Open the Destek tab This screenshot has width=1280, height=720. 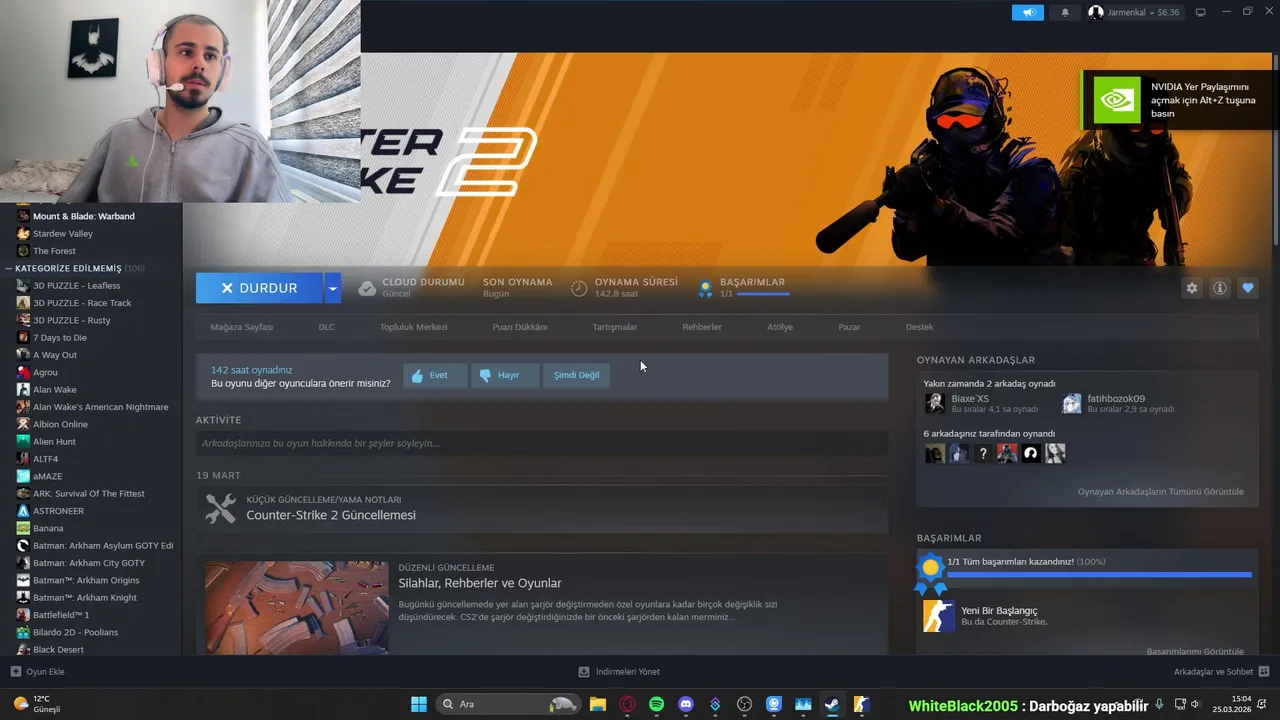[919, 327]
